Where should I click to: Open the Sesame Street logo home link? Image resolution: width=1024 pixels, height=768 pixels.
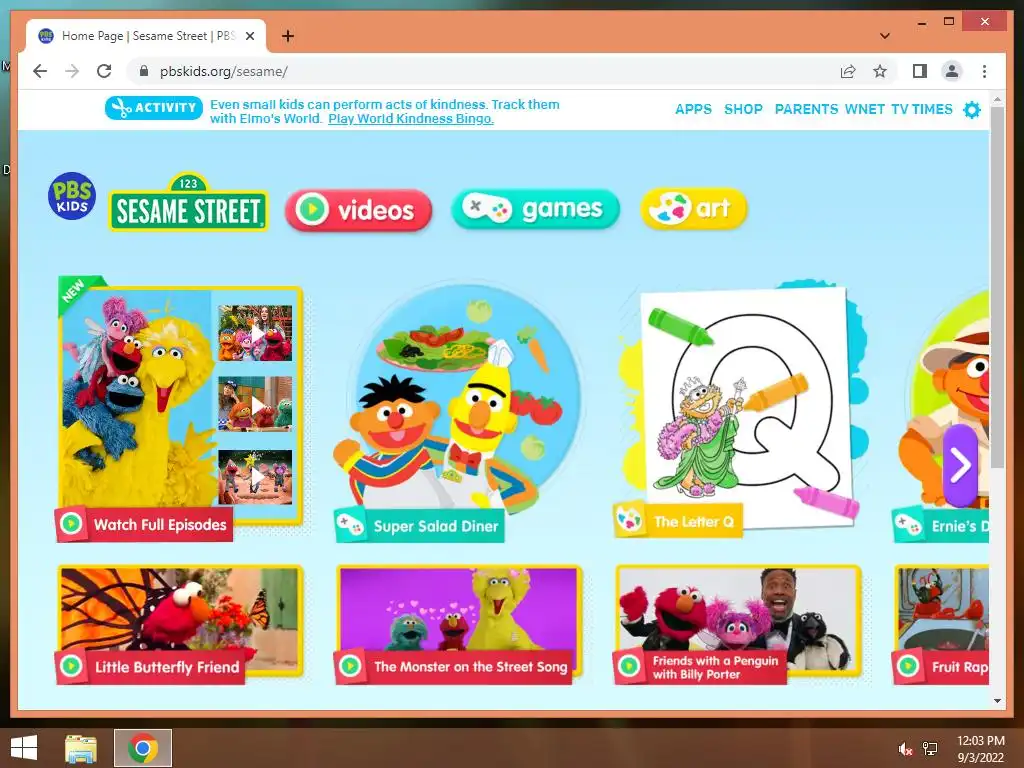(188, 203)
